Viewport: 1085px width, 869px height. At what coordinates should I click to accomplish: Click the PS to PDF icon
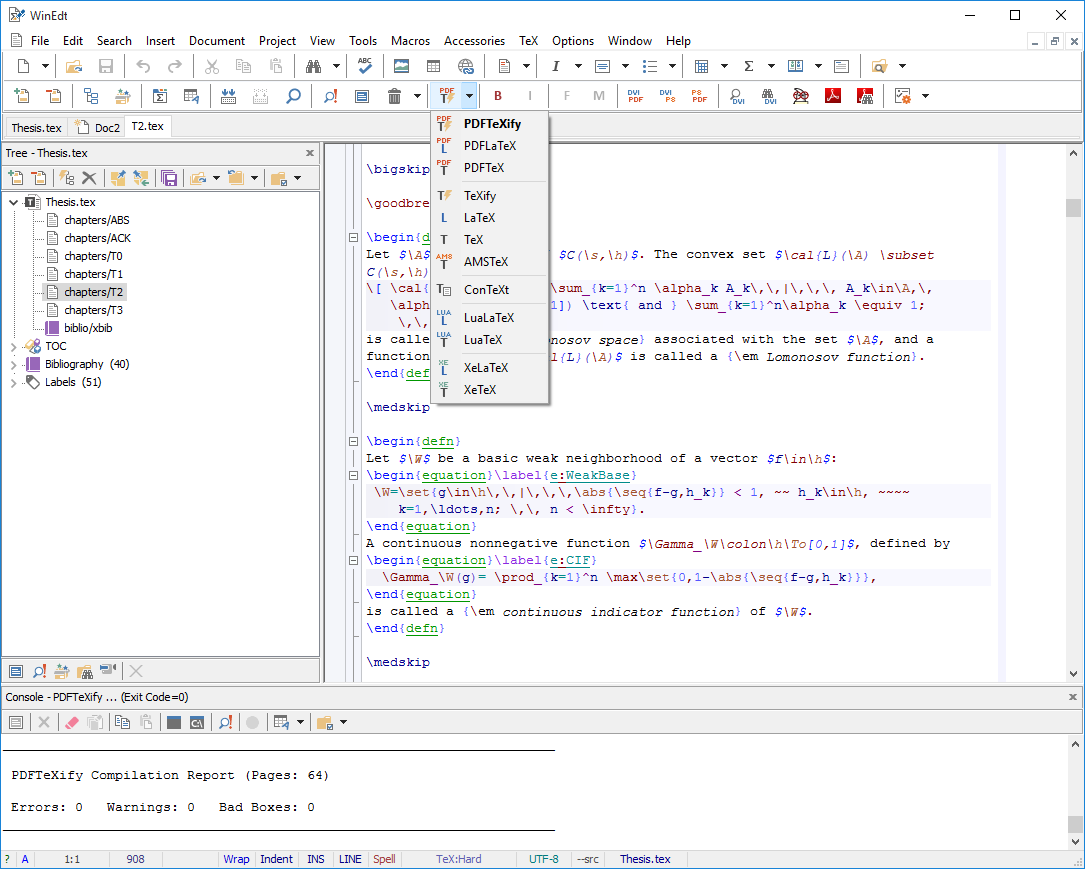(700, 96)
